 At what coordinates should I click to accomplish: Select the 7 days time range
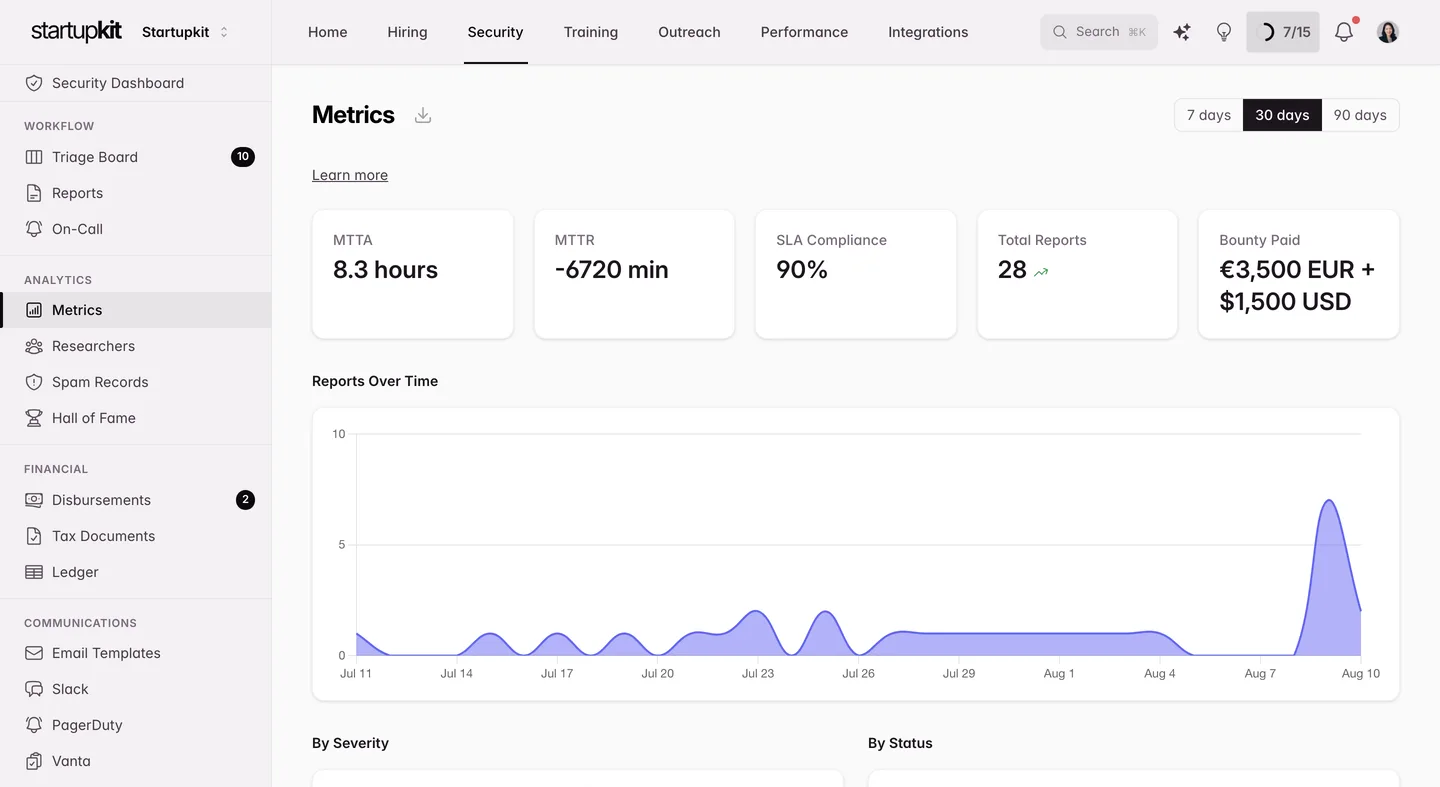pyautogui.click(x=1208, y=115)
